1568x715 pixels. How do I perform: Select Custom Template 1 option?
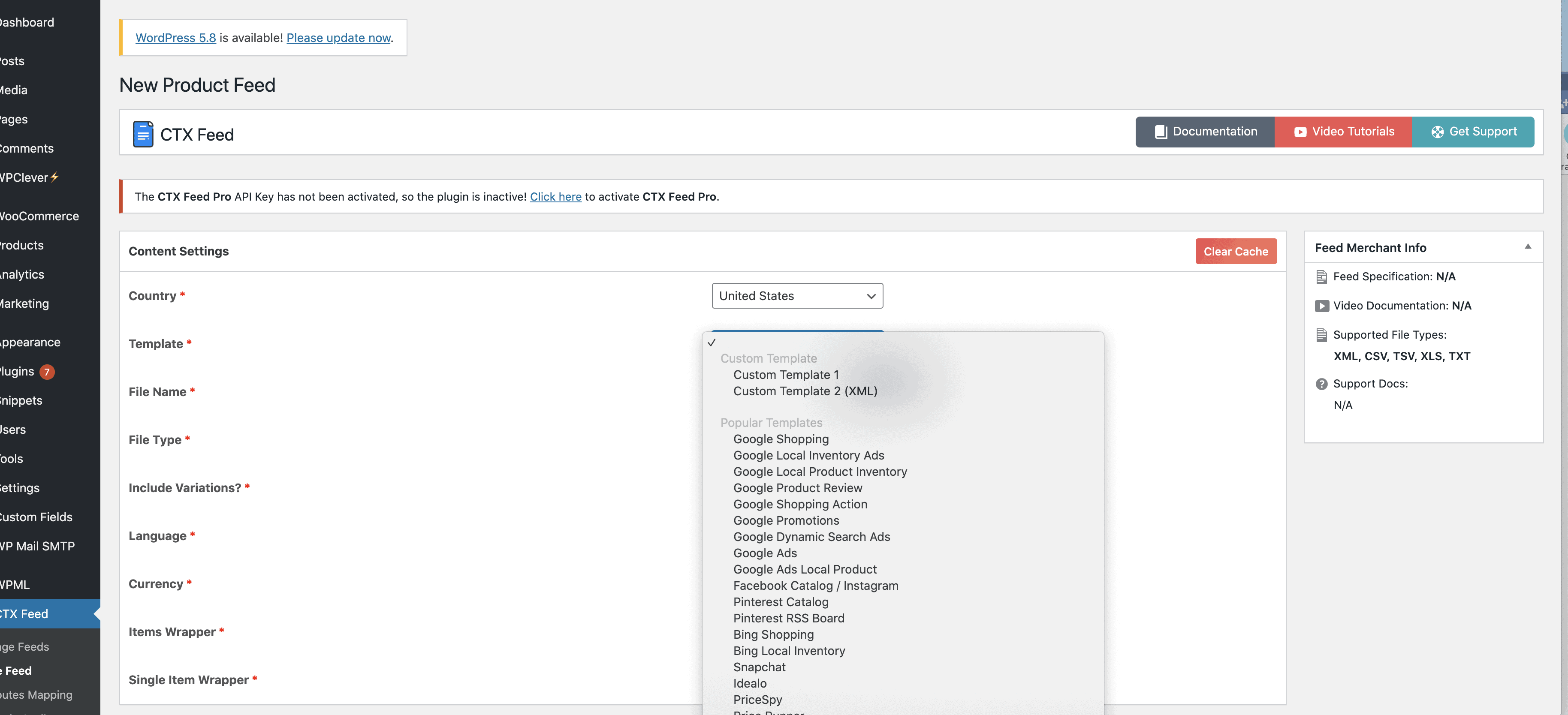[785, 375]
